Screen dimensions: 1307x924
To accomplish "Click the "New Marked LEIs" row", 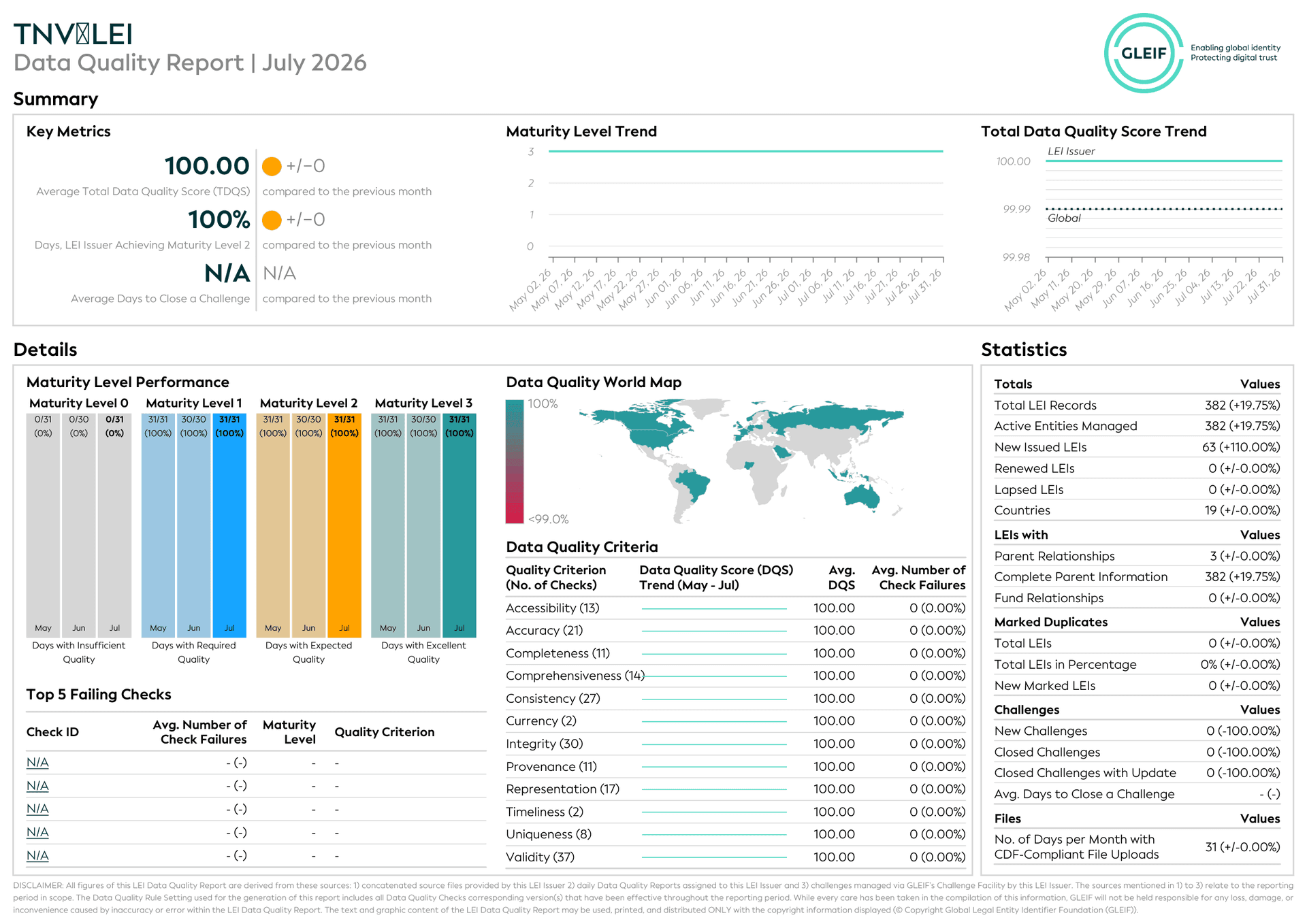I will coord(1137,685).
